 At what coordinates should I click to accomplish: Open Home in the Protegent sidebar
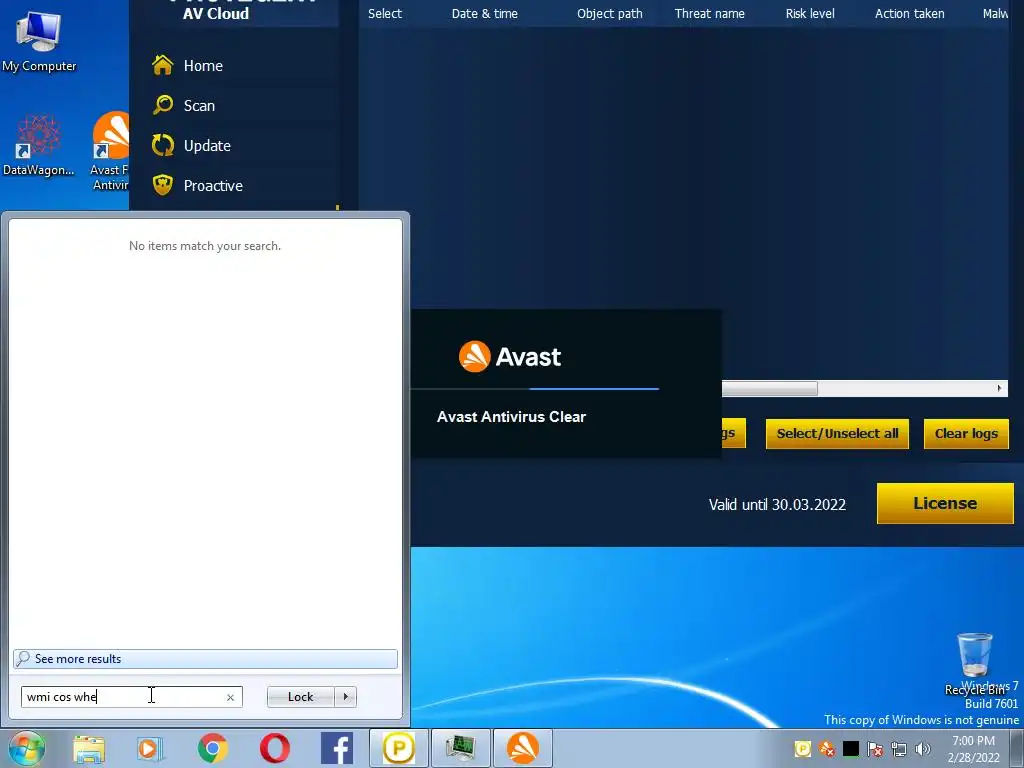(203, 66)
